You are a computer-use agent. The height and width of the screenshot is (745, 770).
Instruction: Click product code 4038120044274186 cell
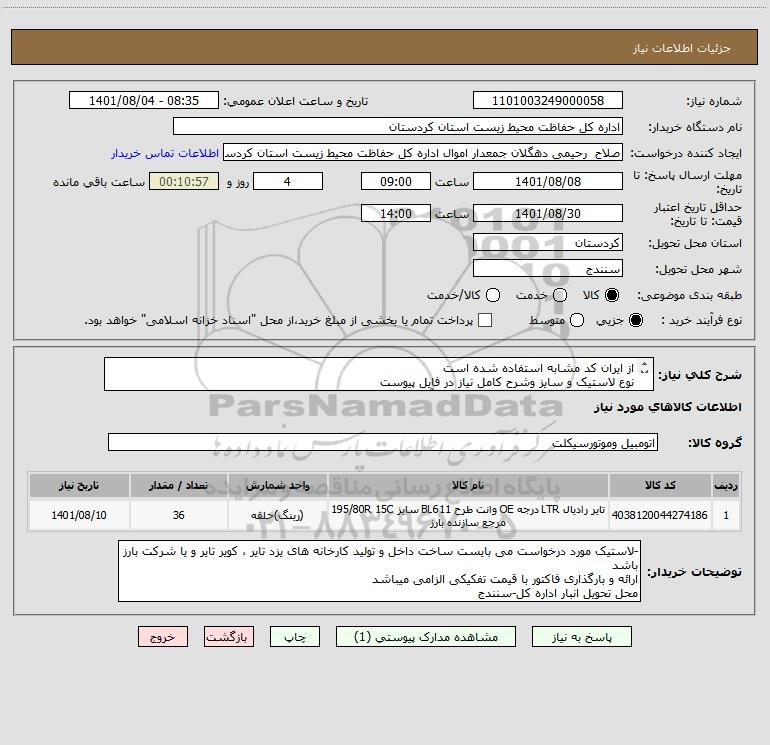[660, 515]
